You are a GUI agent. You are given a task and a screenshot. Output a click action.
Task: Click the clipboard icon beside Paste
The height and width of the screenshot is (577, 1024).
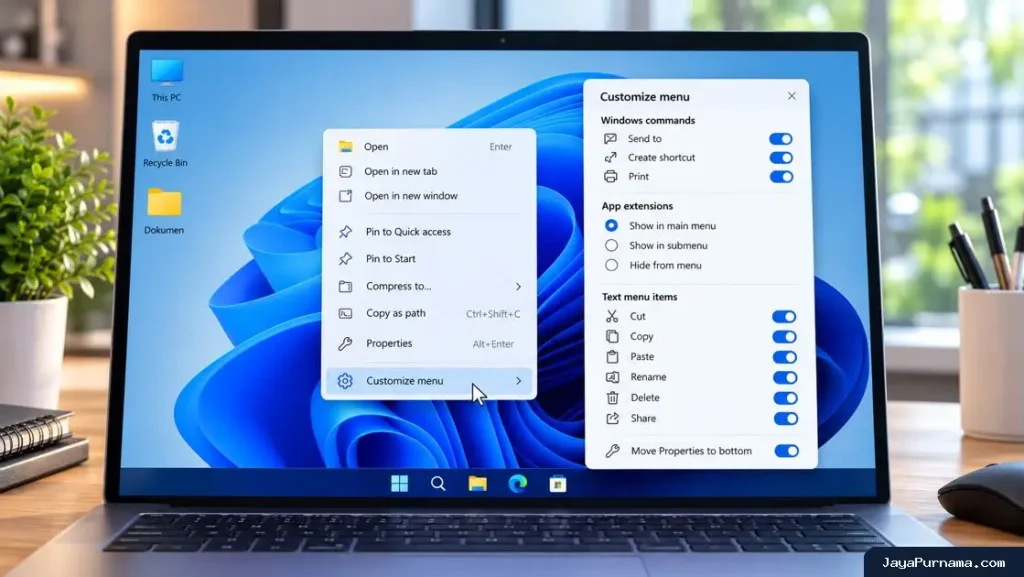click(x=612, y=356)
